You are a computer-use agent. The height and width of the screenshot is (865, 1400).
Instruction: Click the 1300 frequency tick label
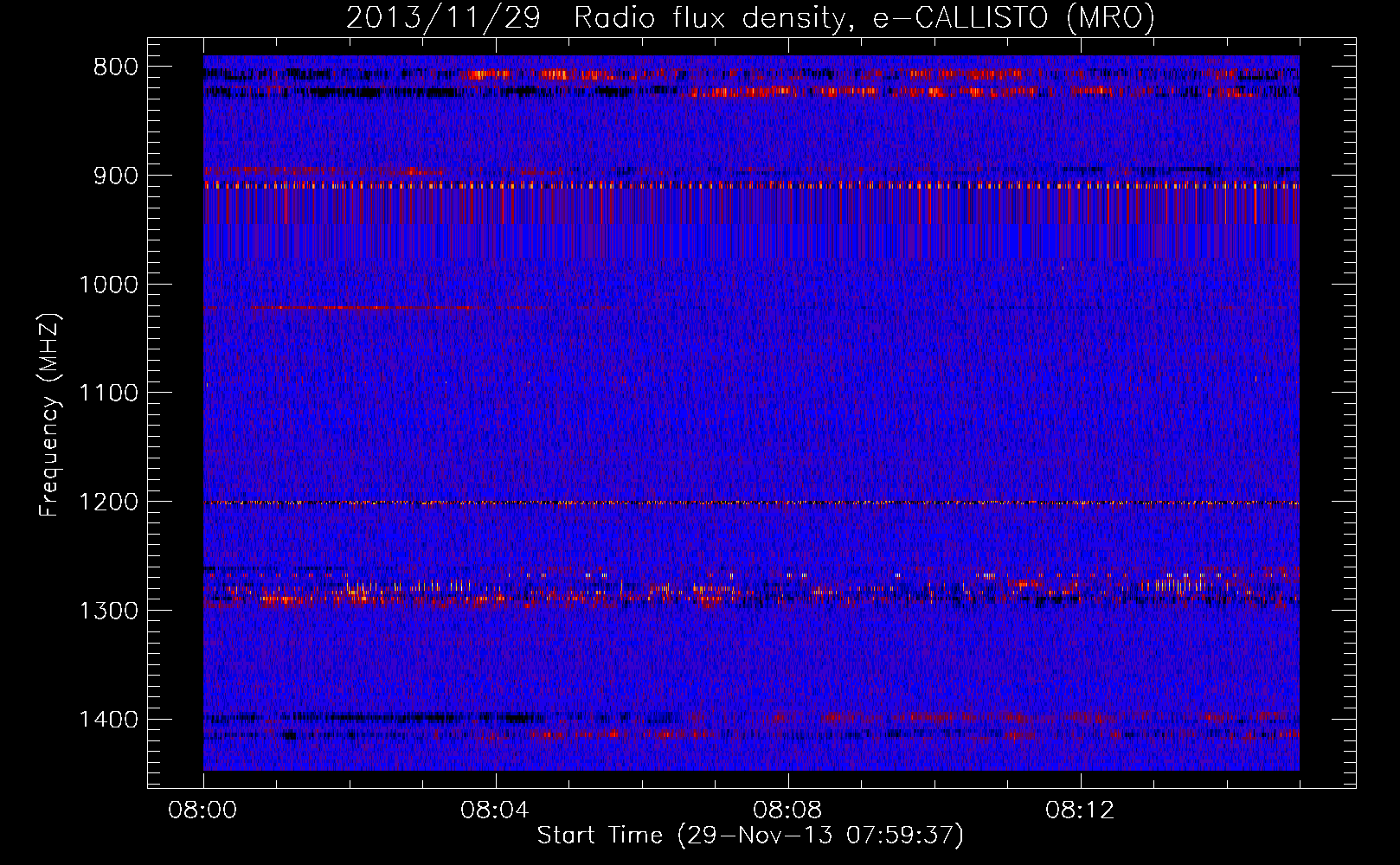[108, 611]
